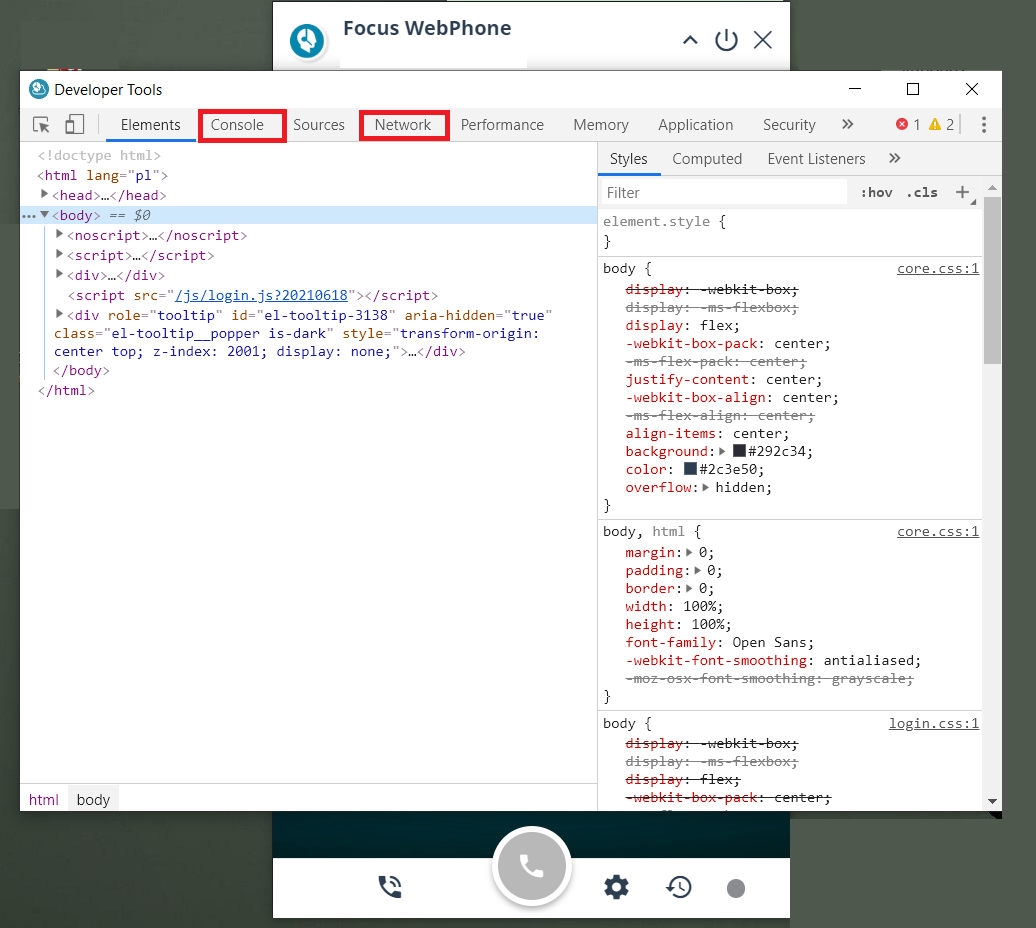
Task: Click the red error count icon
Action: pyautogui.click(x=902, y=125)
